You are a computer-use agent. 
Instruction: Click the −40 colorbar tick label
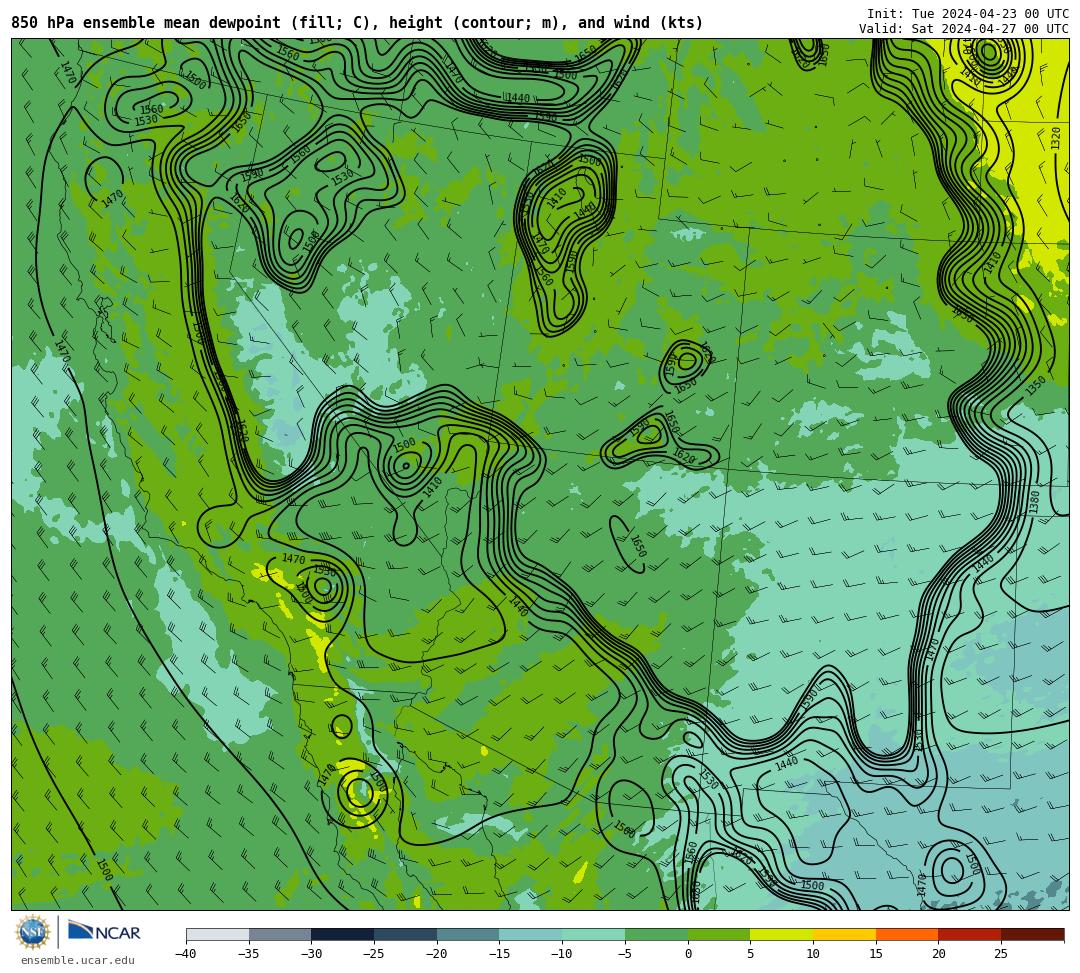point(186,954)
